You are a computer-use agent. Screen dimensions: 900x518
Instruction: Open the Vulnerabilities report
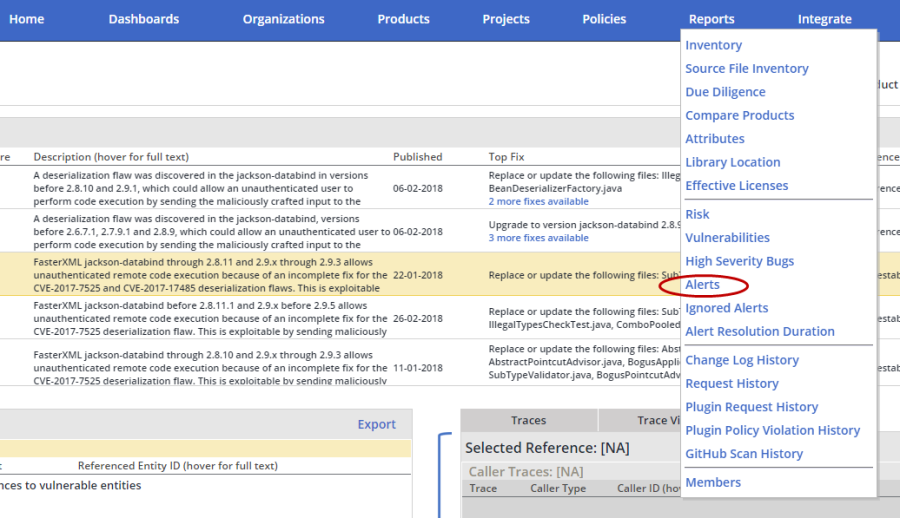click(727, 238)
